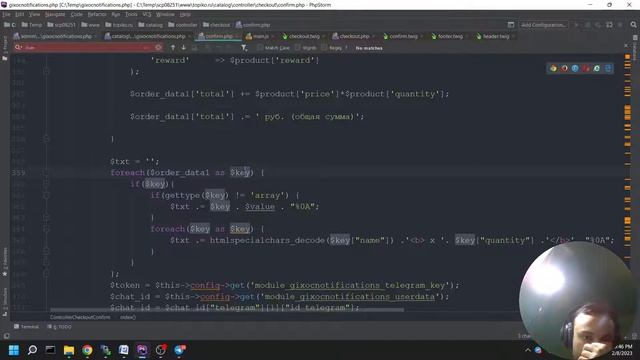
Task: Show hidden system tray icons
Action: point(527,350)
